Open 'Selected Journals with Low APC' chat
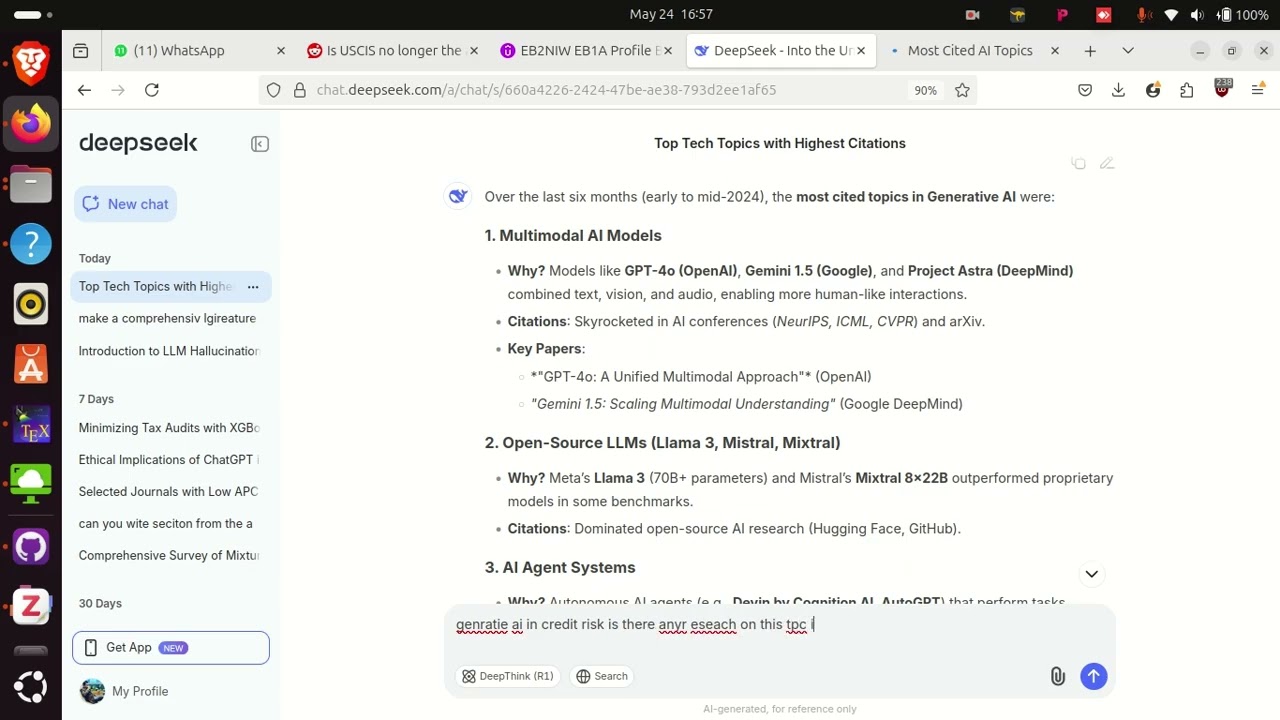The width and height of the screenshot is (1280, 720). coord(169,492)
